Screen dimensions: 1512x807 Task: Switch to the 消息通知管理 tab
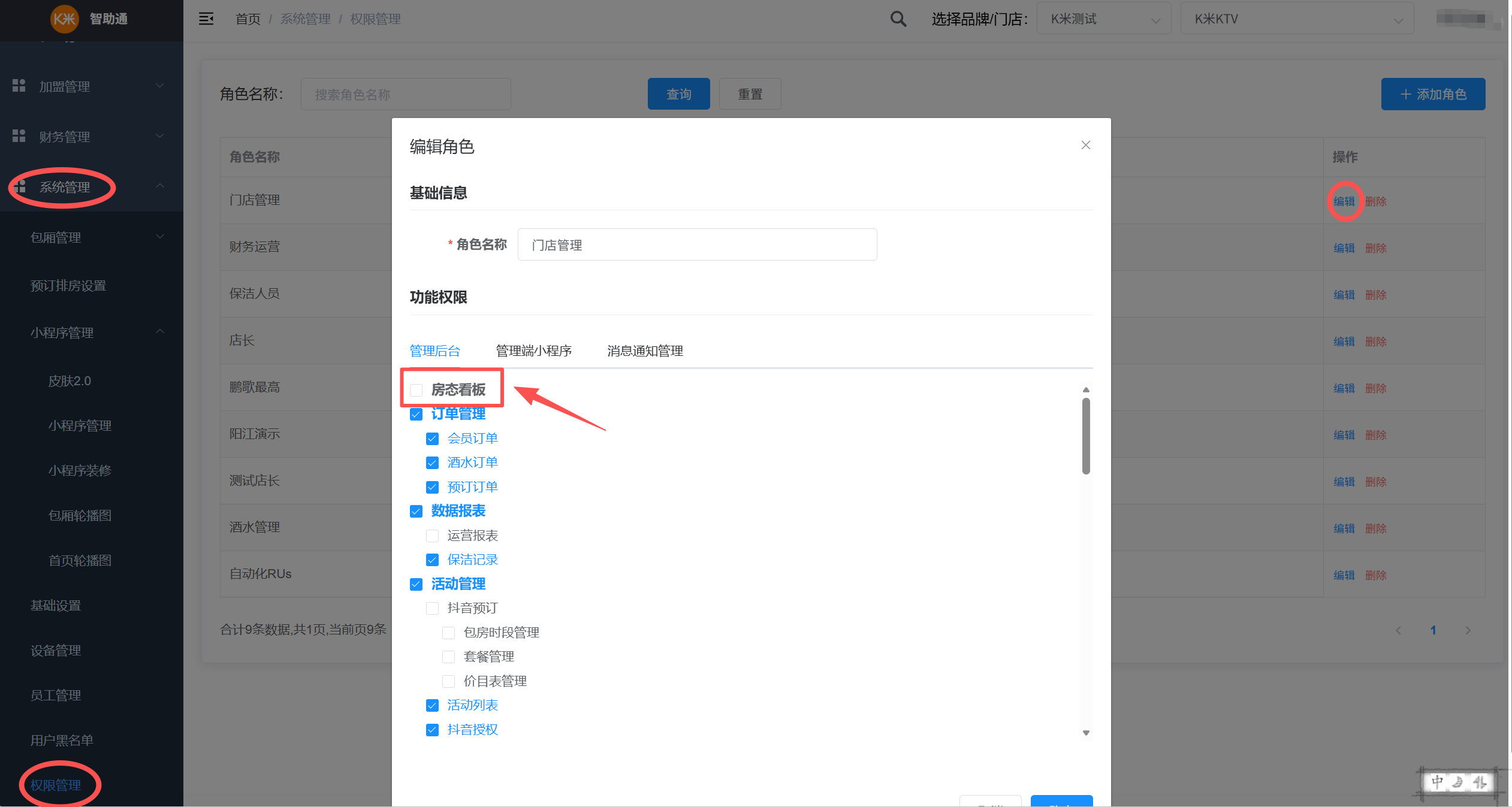[645, 350]
